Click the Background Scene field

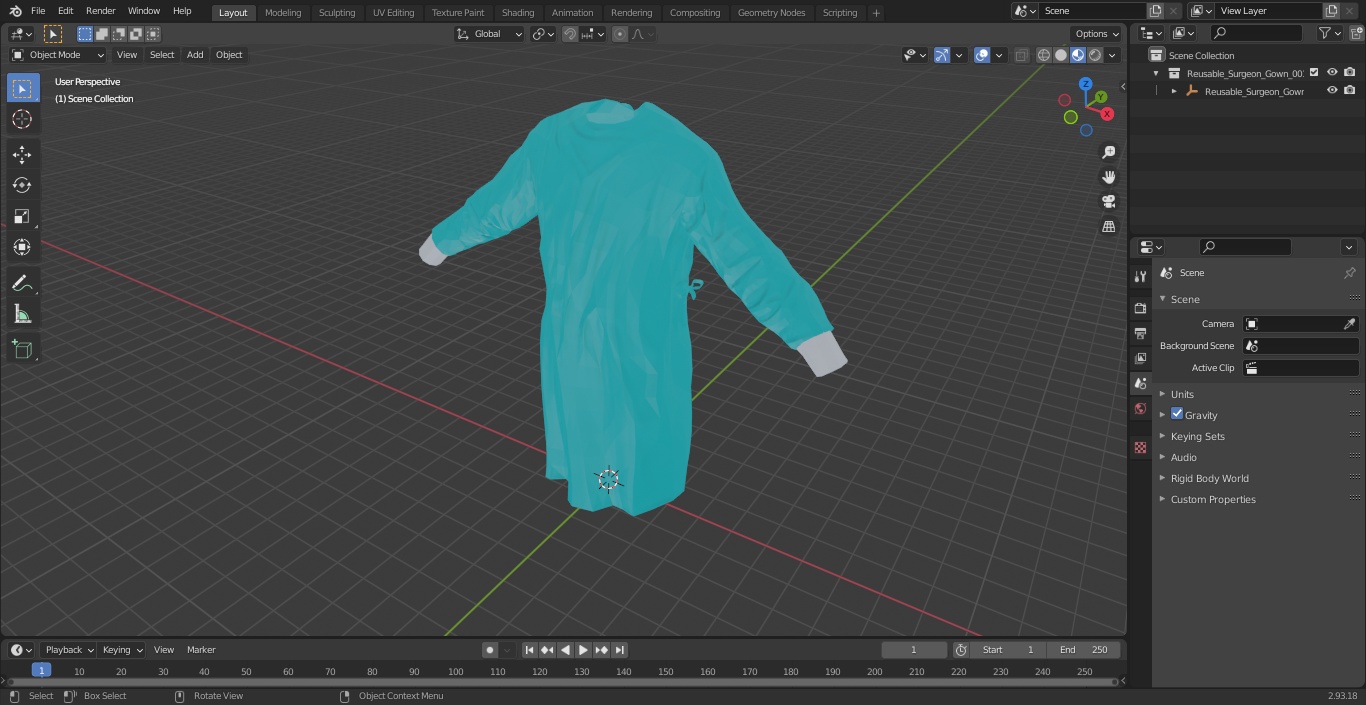(x=1300, y=346)
